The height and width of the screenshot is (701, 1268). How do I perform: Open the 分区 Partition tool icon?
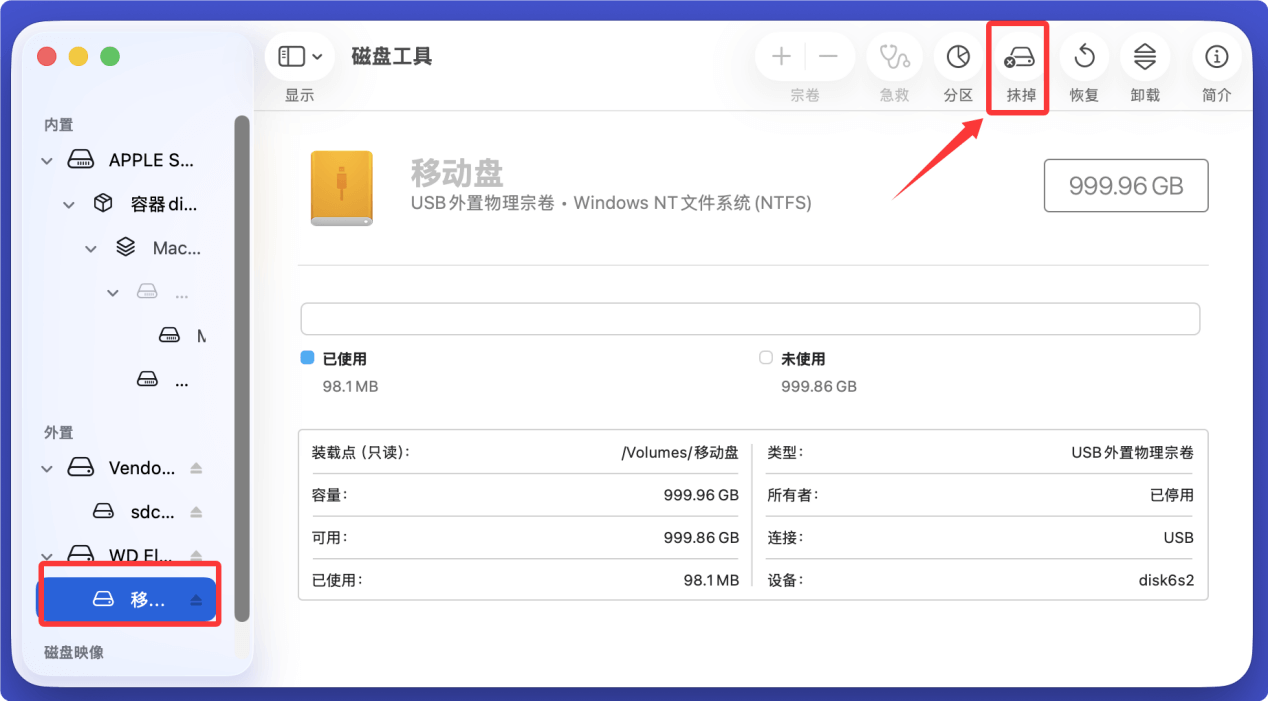click(957, 57)
